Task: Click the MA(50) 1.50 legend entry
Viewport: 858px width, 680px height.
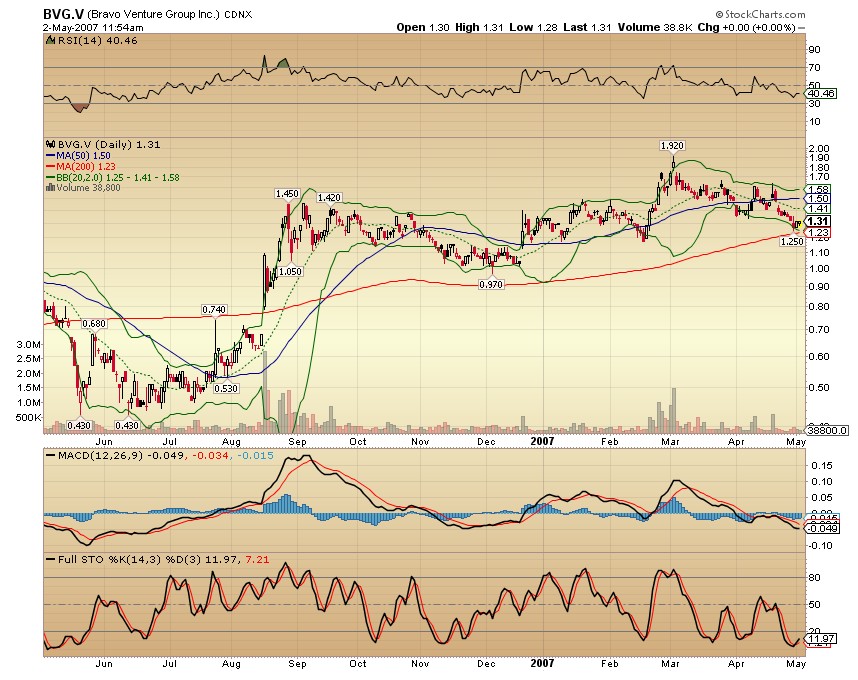Action: [x=78, y=156]
